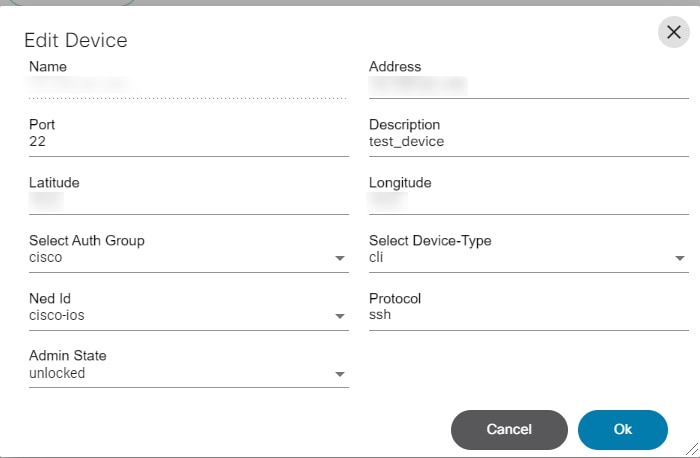
Task: Close the Edit Device dialog
Action: click(673, 32)
